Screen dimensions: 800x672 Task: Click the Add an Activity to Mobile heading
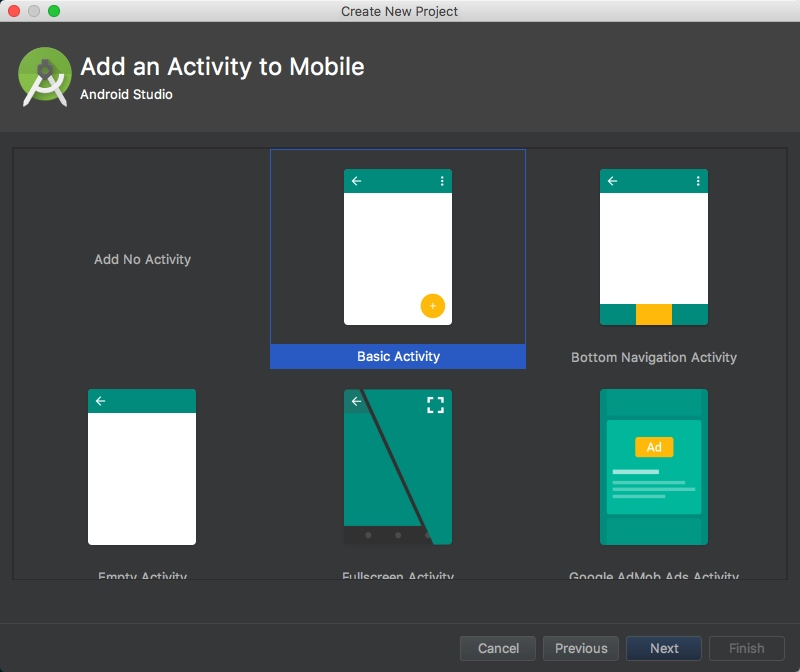coord(222,67)
